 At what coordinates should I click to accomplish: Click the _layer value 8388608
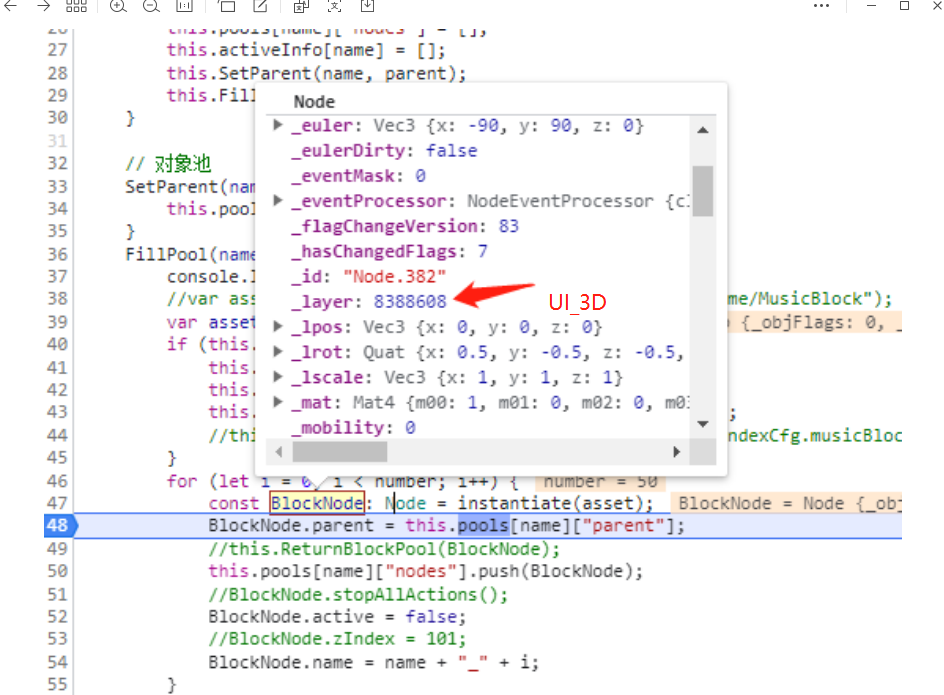pos(410,301)
